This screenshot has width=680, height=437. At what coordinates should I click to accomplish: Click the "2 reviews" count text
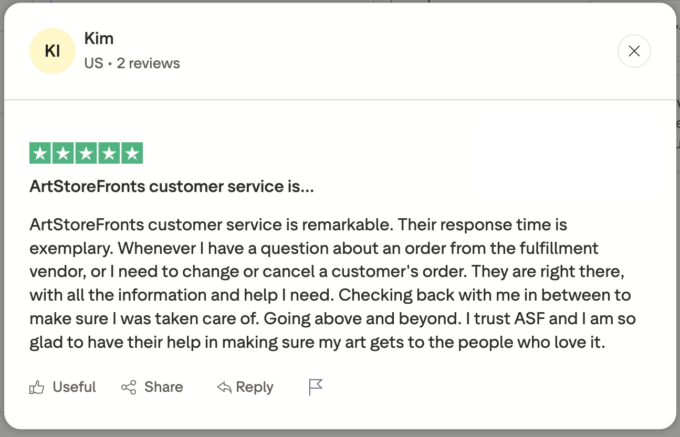[x=148, y=63]
